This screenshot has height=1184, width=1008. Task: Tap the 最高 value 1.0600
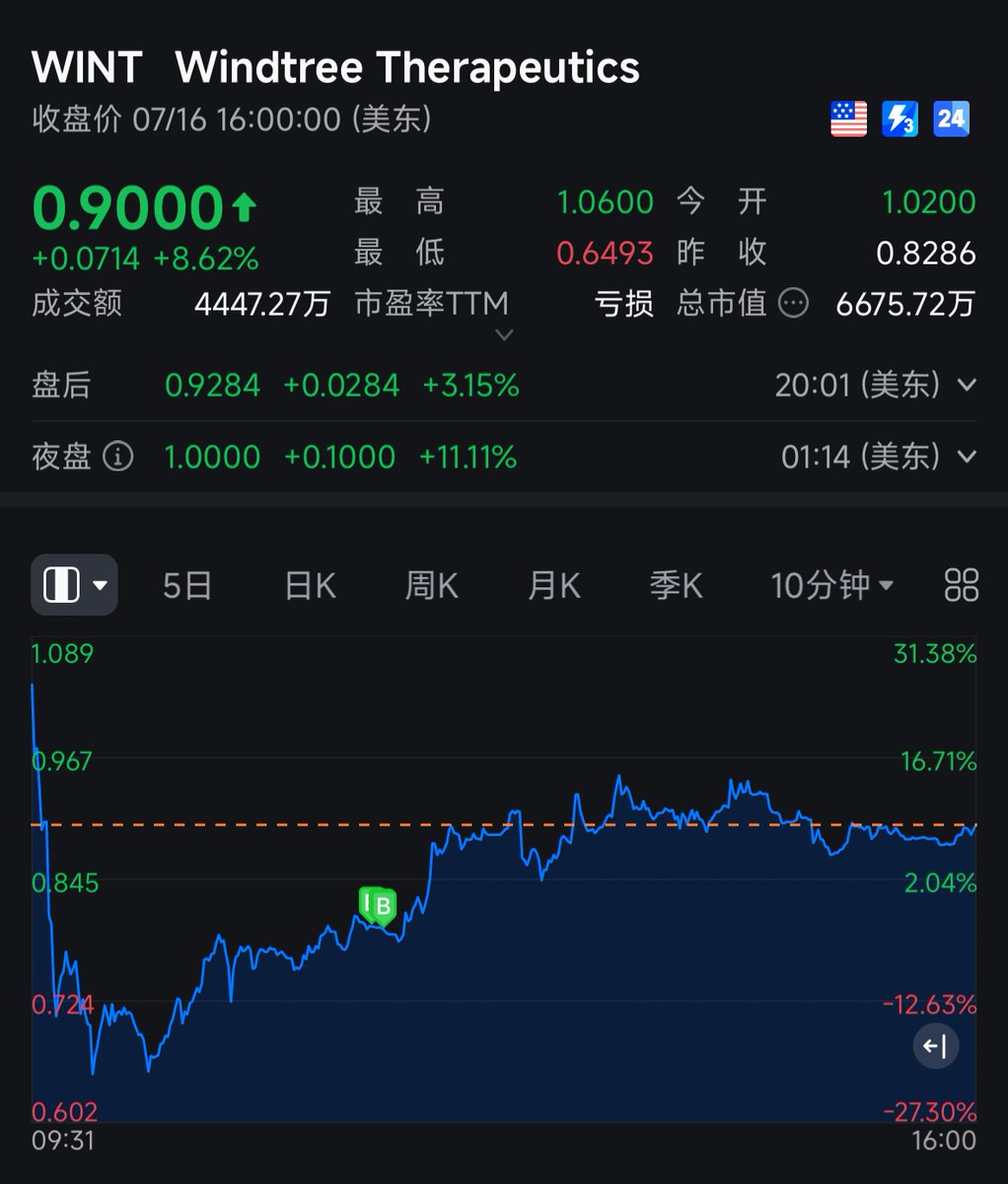(606, 202)
